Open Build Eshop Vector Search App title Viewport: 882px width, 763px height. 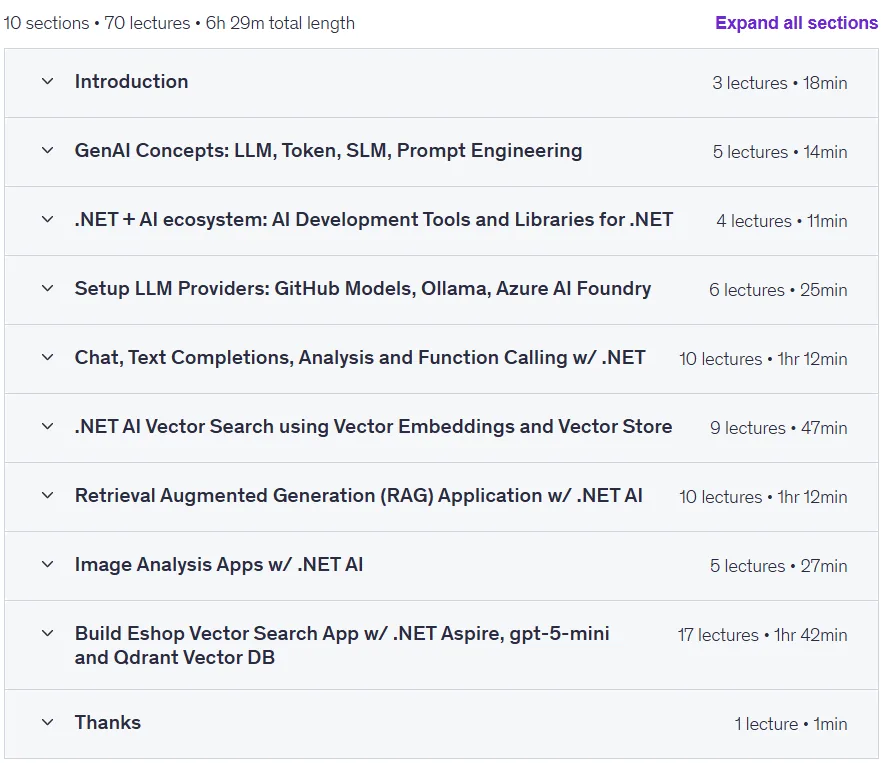coord(342,645)
